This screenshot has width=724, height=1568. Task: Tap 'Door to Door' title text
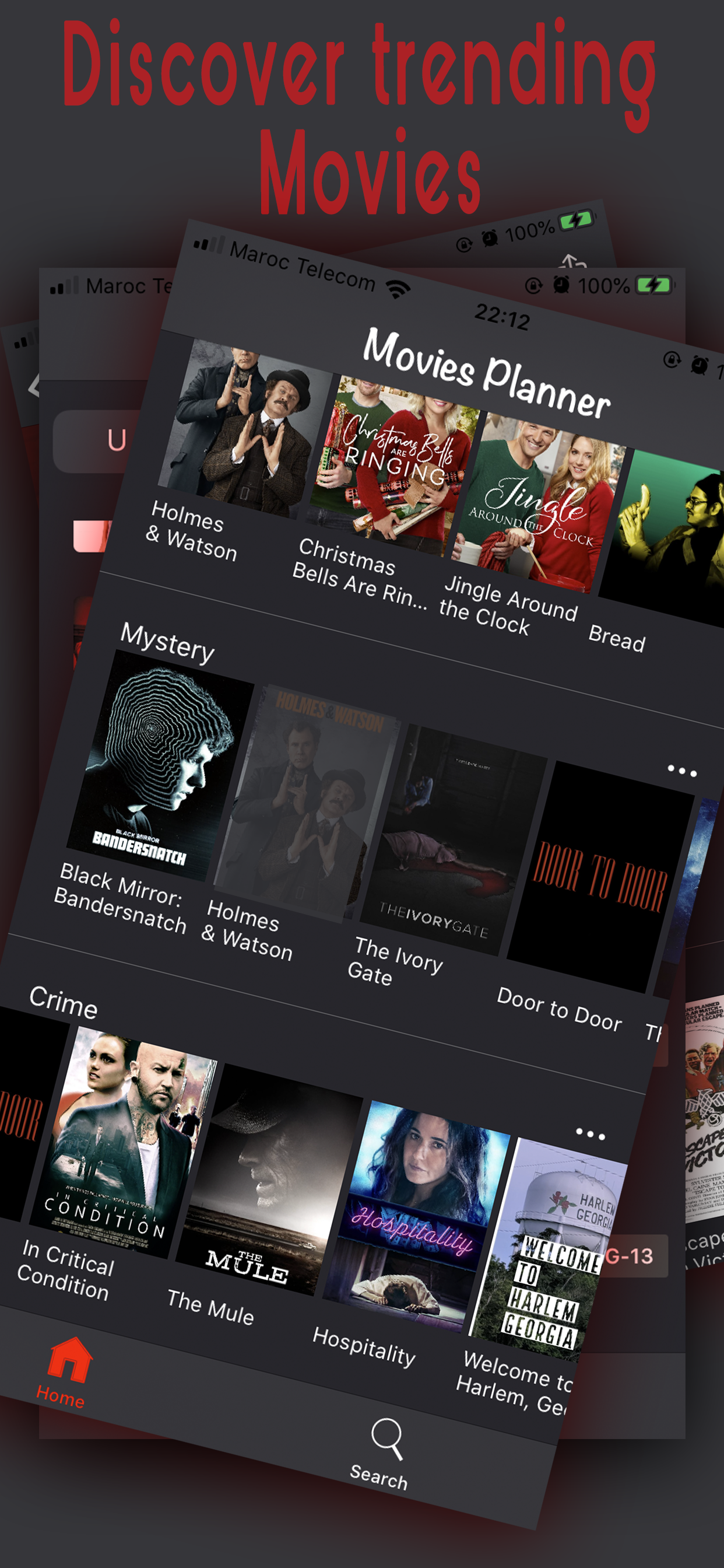[x=559, y=1009]
